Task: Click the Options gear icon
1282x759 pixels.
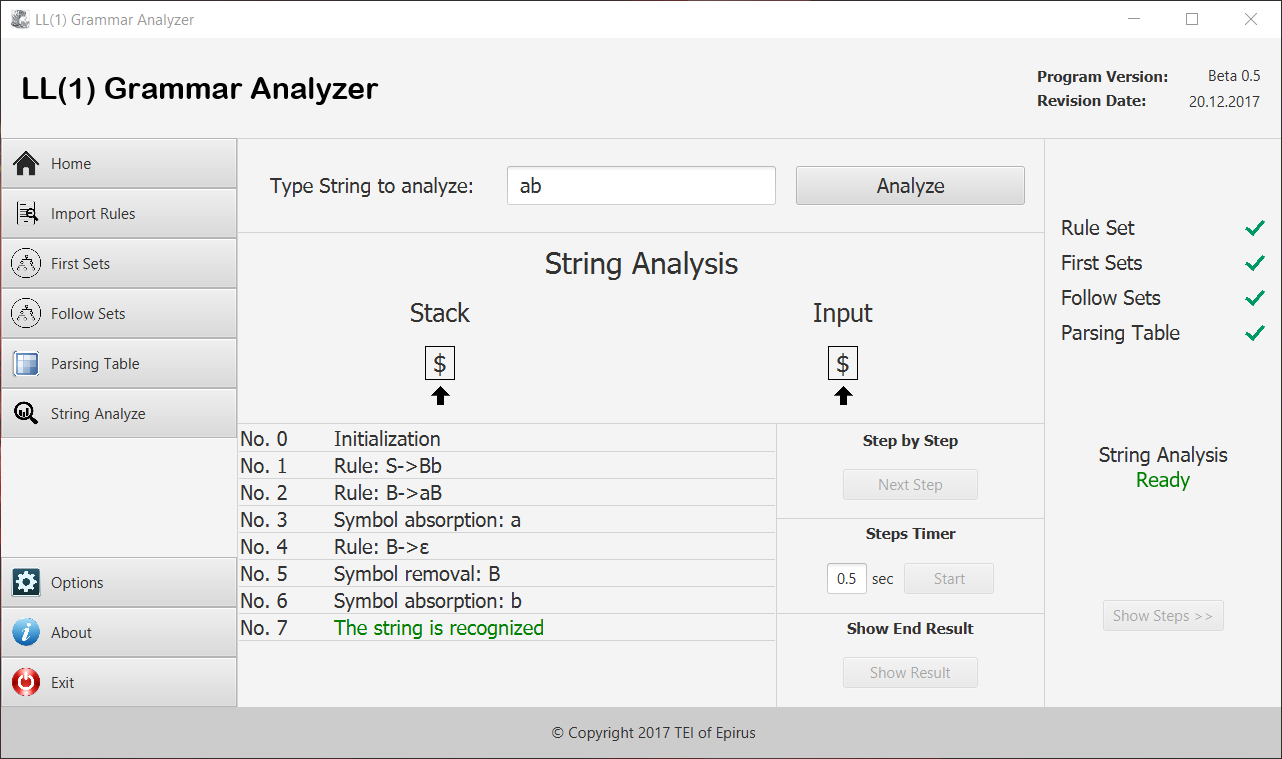Action: pos(26,582)
